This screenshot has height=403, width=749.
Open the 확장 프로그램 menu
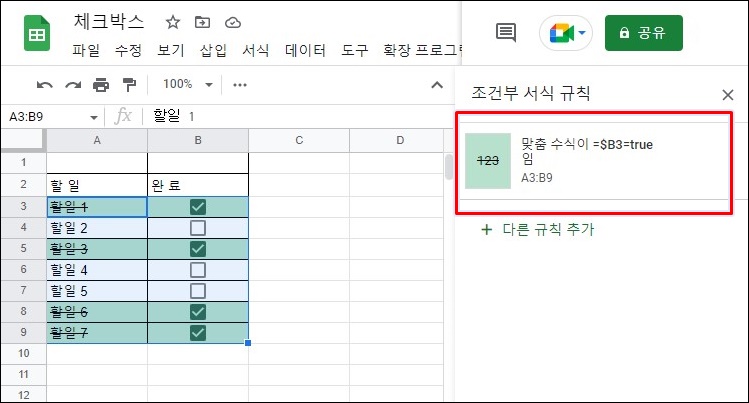(423, 50)
